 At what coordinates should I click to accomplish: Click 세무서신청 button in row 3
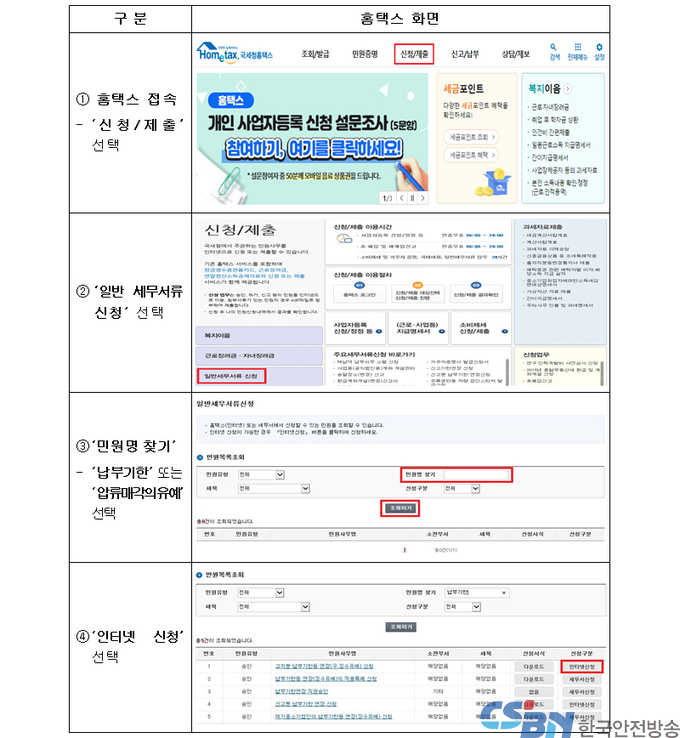(x=582, y=692)
